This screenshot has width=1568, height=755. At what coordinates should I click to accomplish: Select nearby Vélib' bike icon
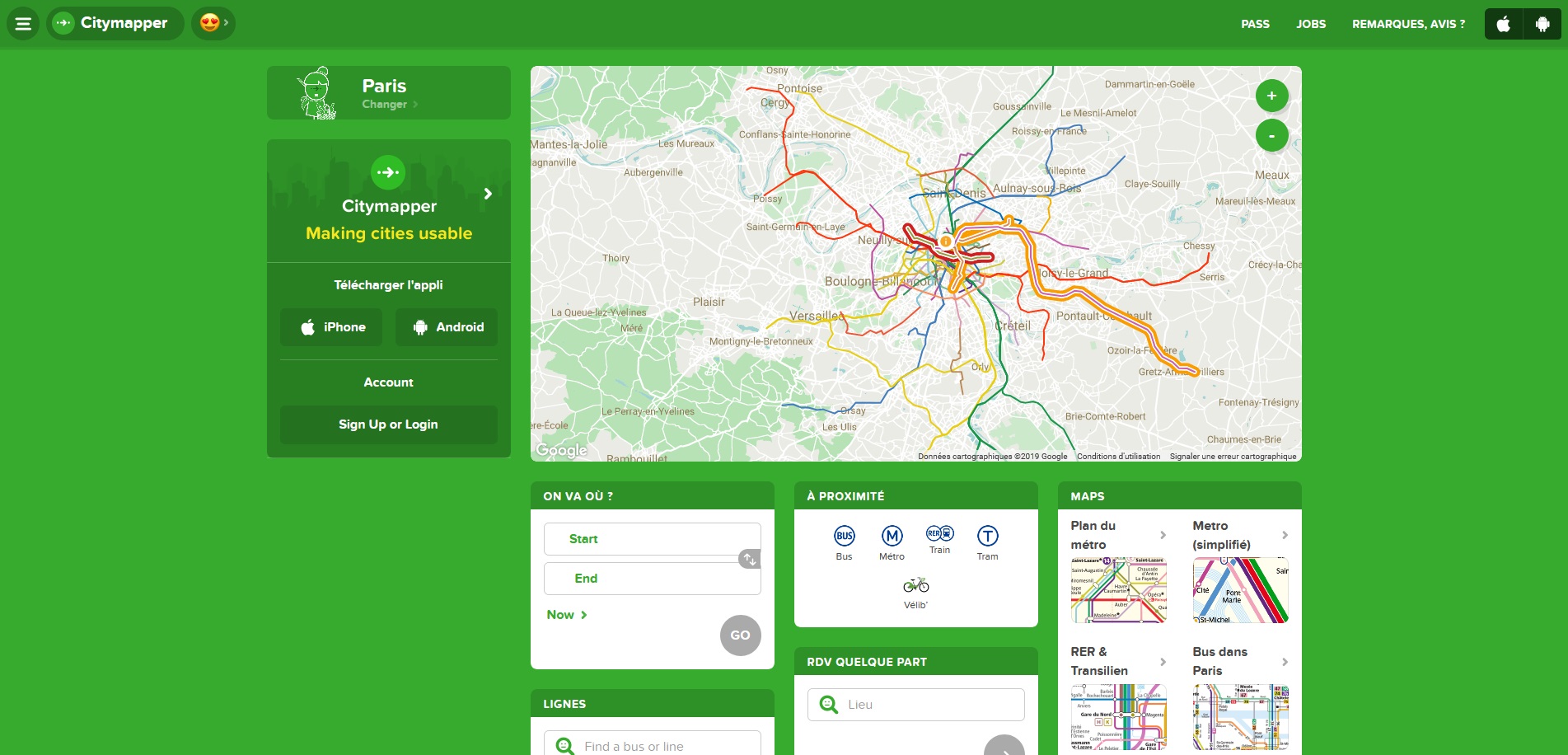915,593
